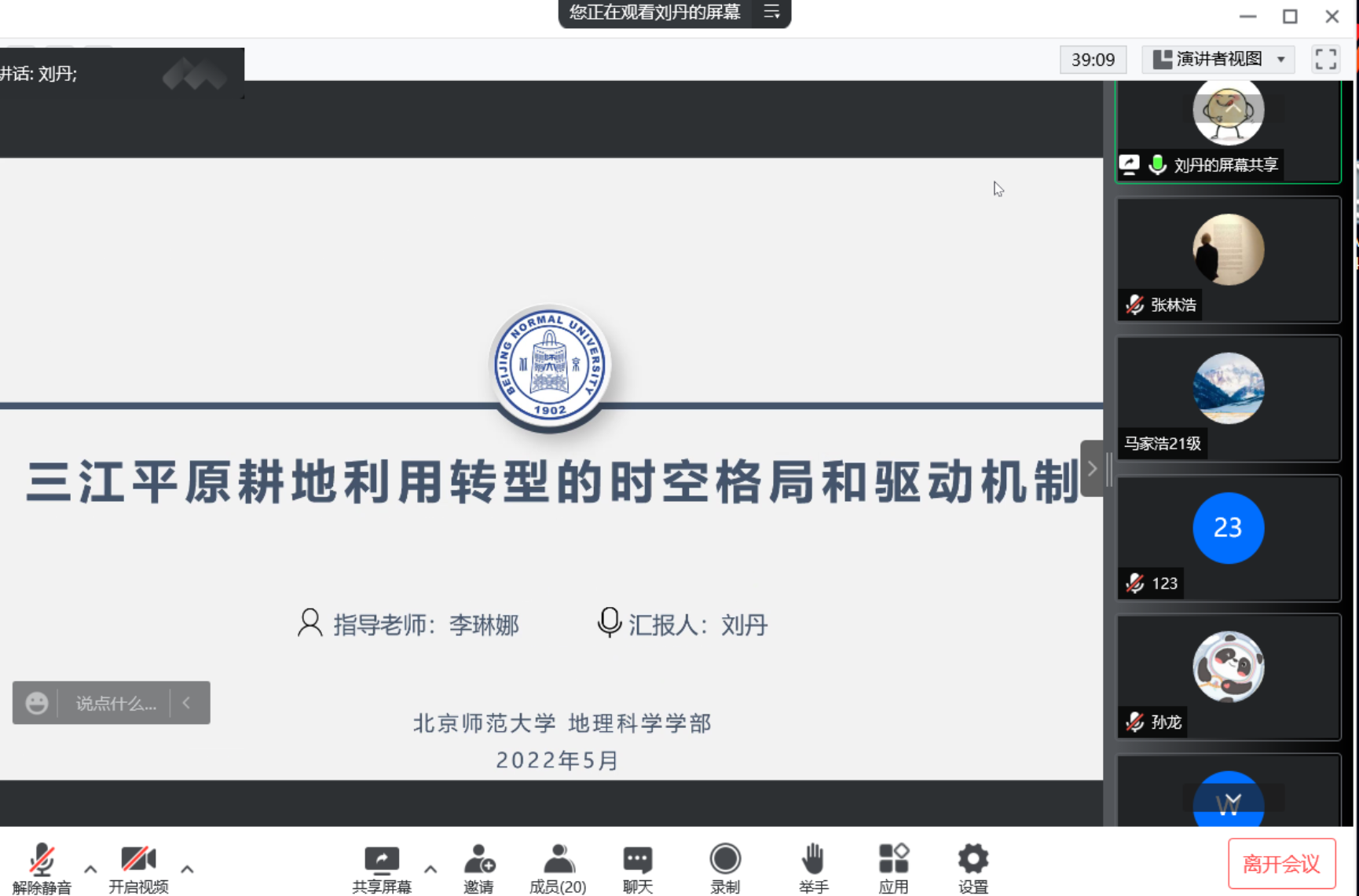This screenshot has width=1359, height=896.
Task: Open the screen-share options menu icon at top
Action: coord(771,13)
